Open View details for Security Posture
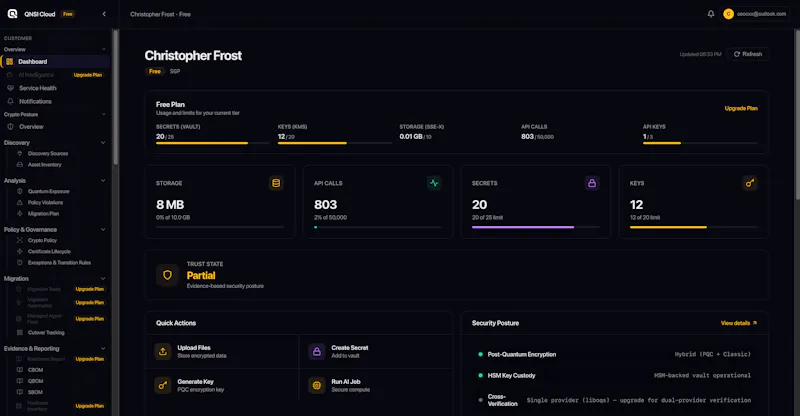 click(x=739, y=323)
